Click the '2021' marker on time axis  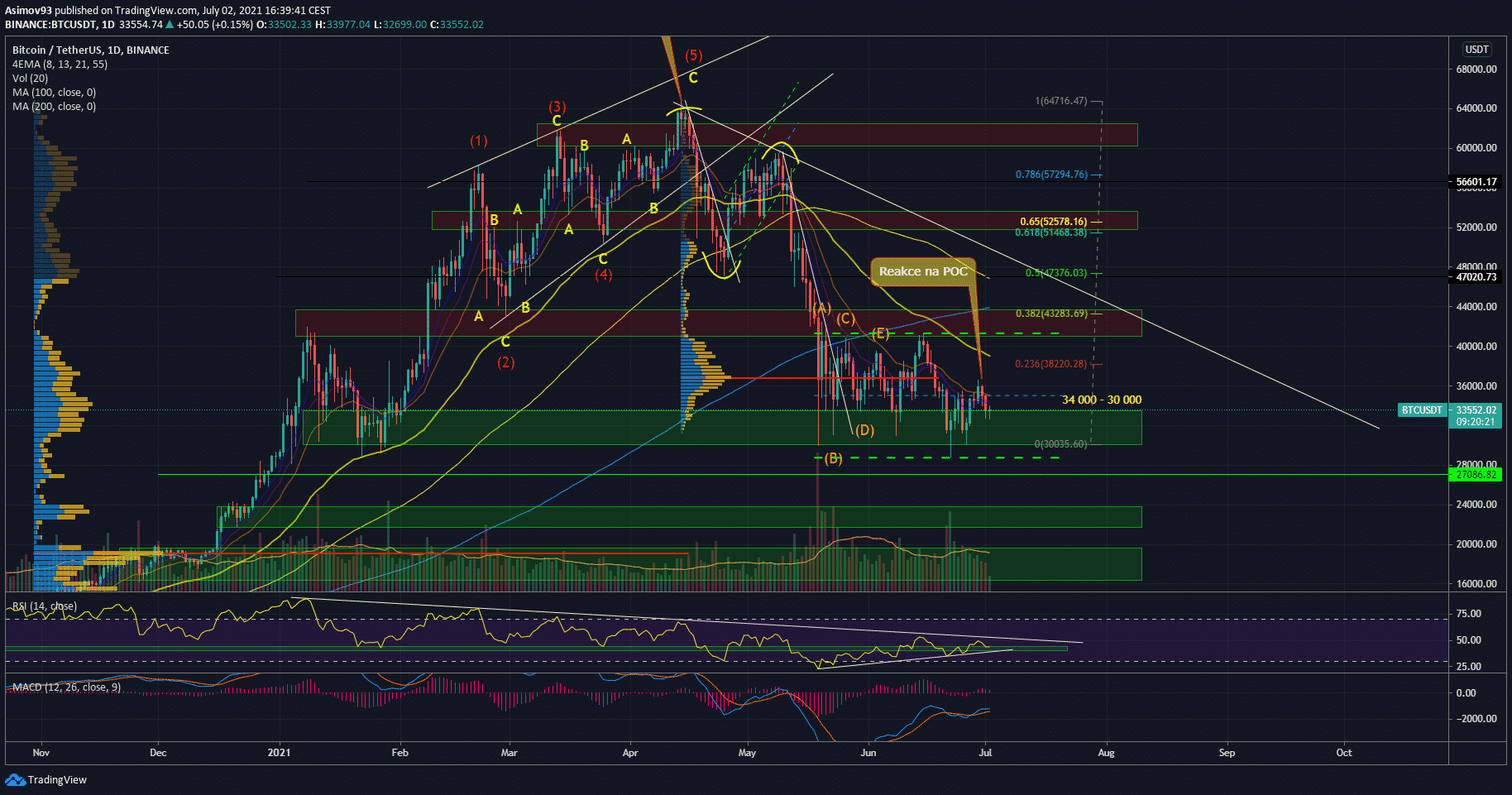[280, 753]
